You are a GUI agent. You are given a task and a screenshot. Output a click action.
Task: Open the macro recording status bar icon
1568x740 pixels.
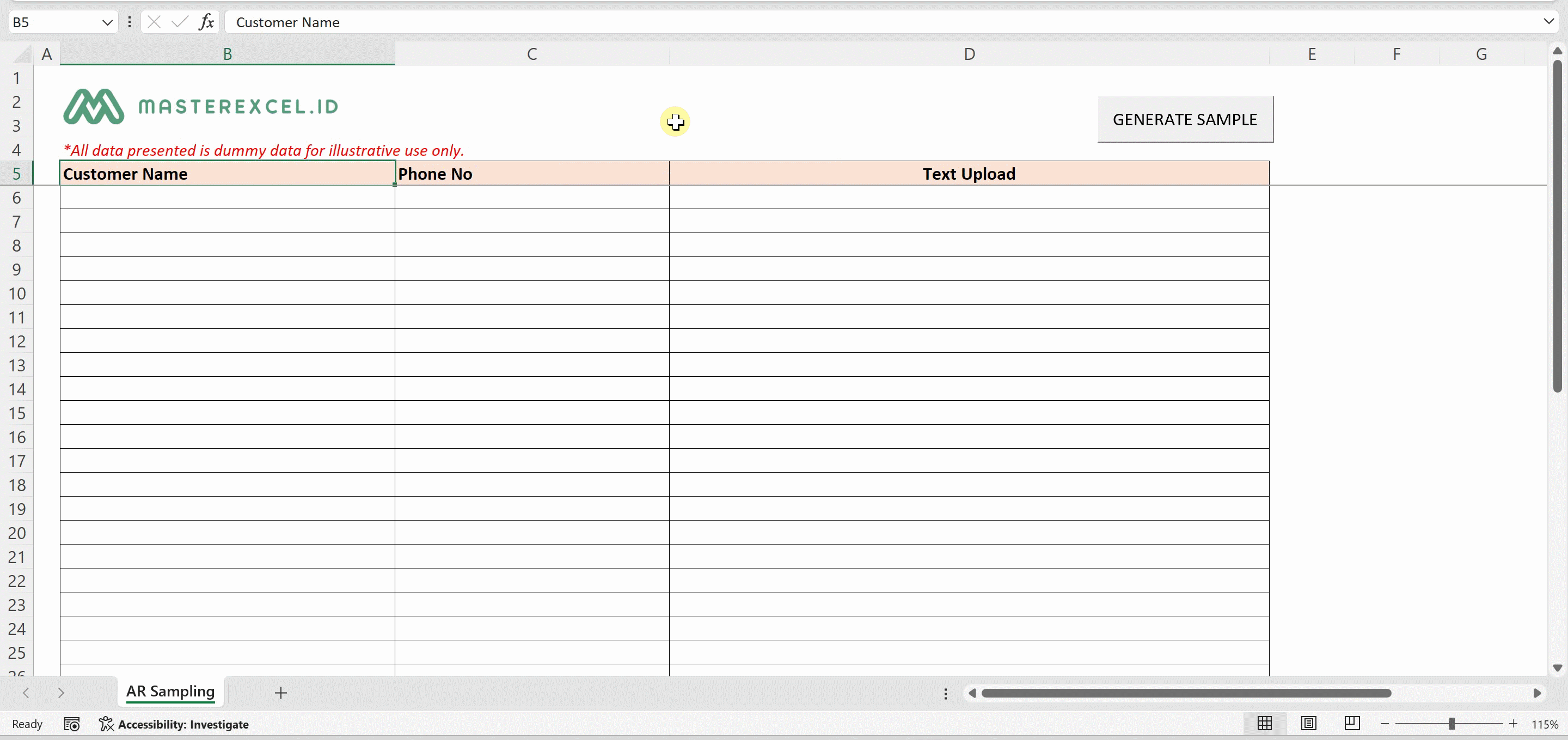[72, 724]
